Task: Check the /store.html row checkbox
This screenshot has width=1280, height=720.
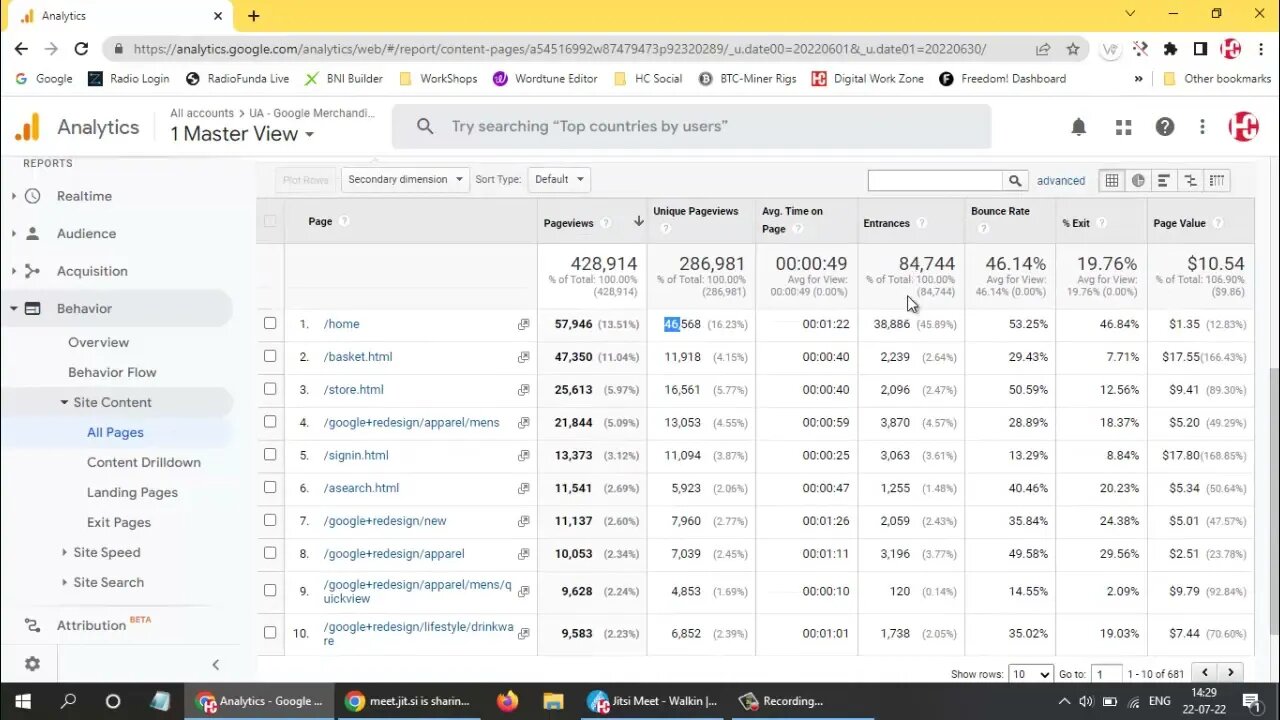Action: [270, 389]
